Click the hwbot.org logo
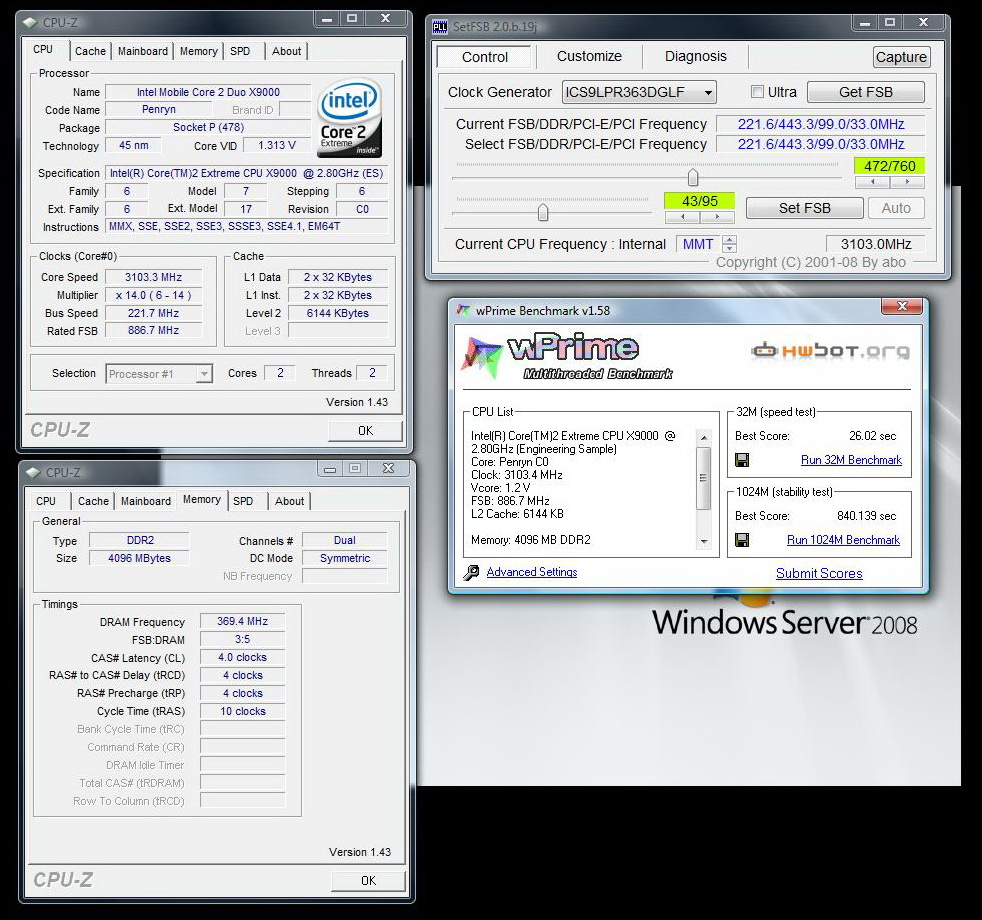The image size is (982, 920). 830,351
